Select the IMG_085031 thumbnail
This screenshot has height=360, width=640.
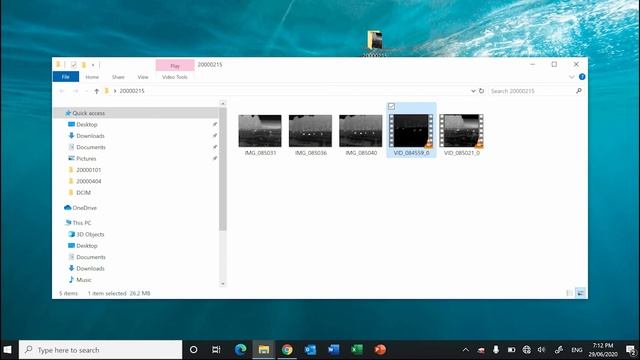tap(260, 131)
